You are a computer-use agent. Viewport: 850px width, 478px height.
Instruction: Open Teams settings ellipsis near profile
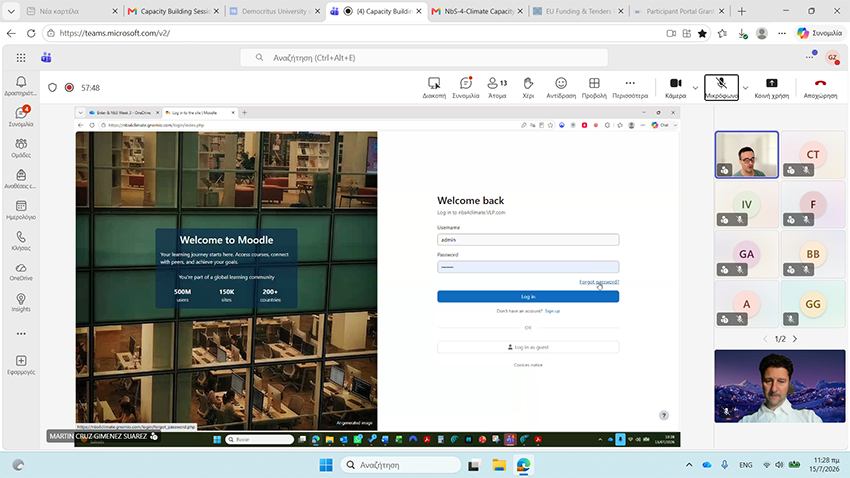809,57
